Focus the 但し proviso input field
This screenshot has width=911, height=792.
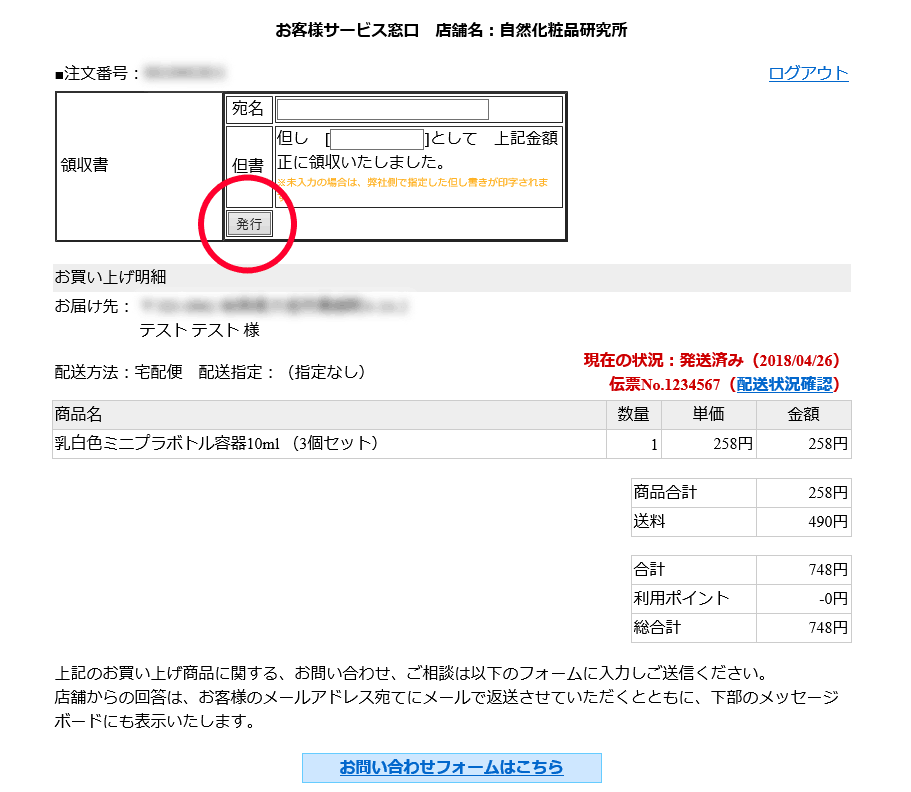coord(376,139)
